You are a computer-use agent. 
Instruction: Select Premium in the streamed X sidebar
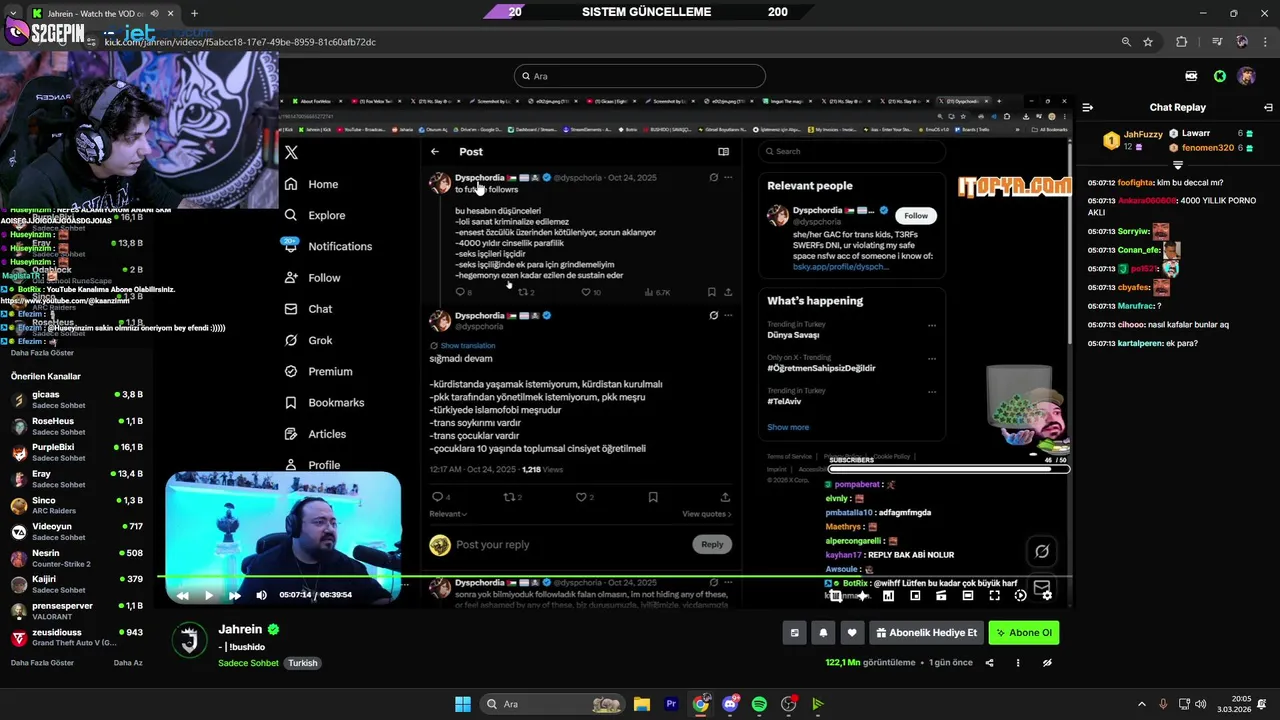[319, 371]
